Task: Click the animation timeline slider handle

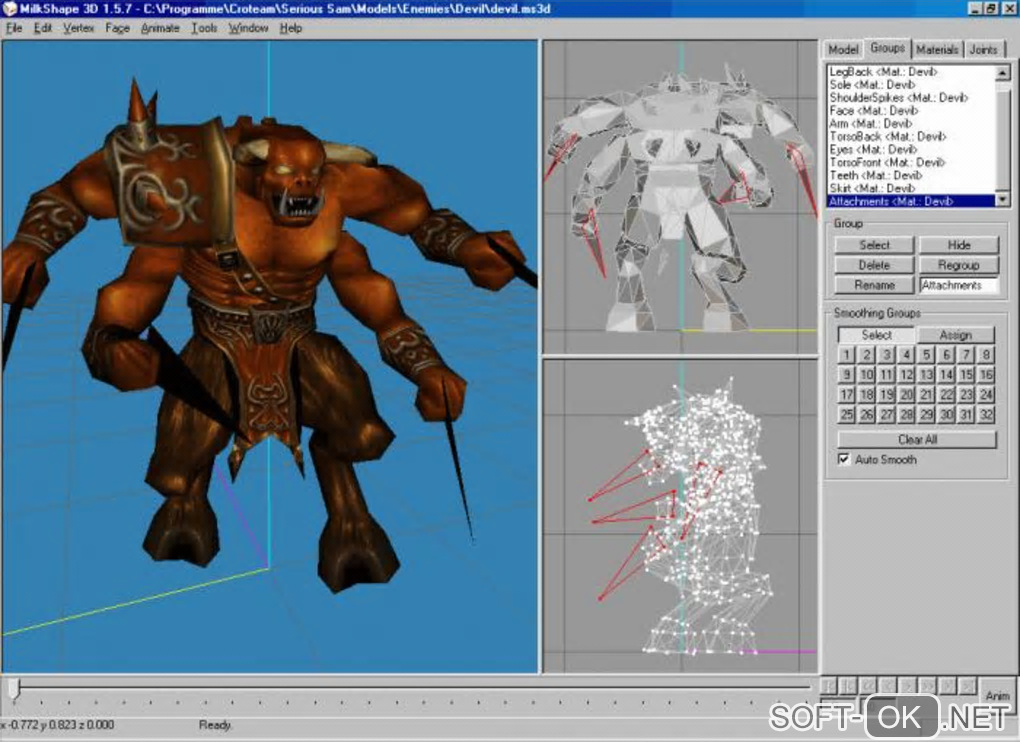Action: (13, 688)
